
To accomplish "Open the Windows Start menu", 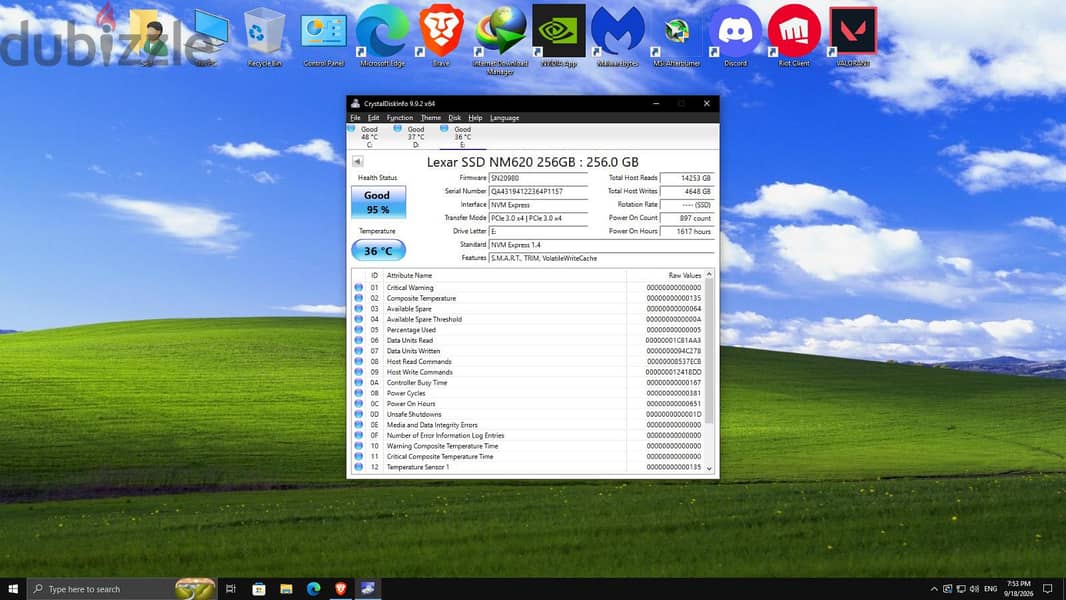I will click(13, 588).
